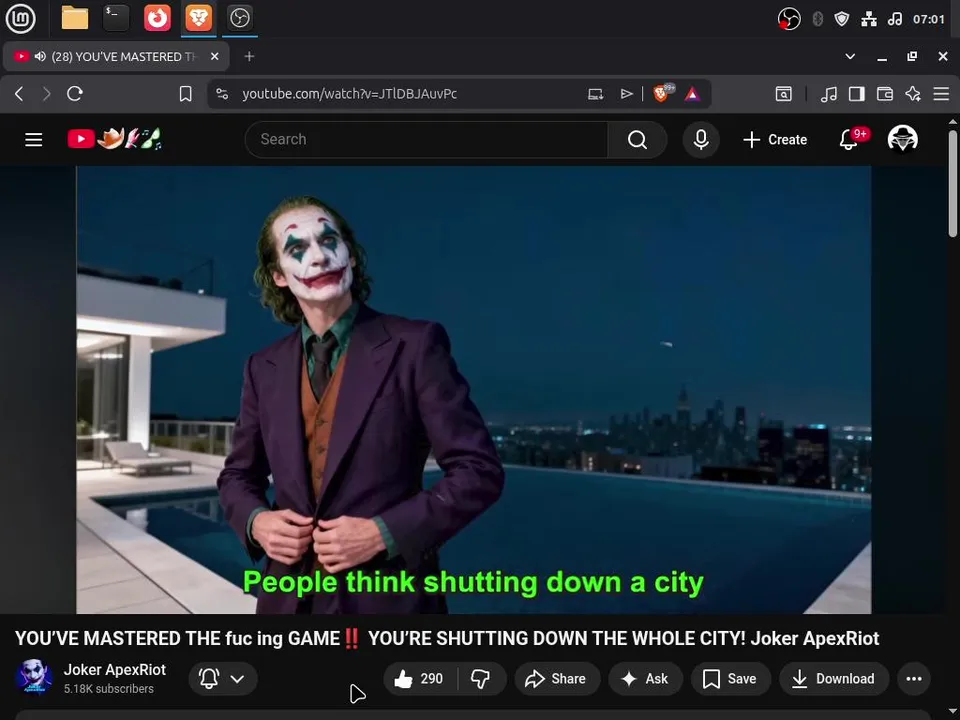Select the YOU'VE MASTERED YouTube tab
This screenshot has width=960, height=720.
point(116,56)
